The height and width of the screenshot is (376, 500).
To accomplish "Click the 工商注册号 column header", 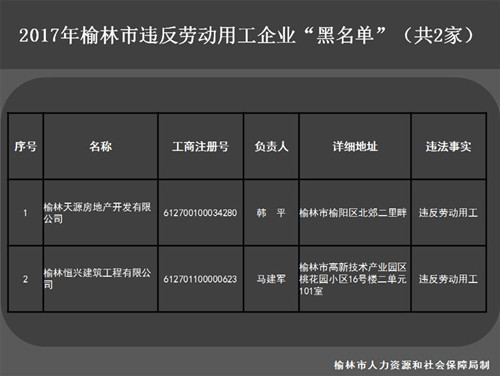I will [x=200, y=146].
